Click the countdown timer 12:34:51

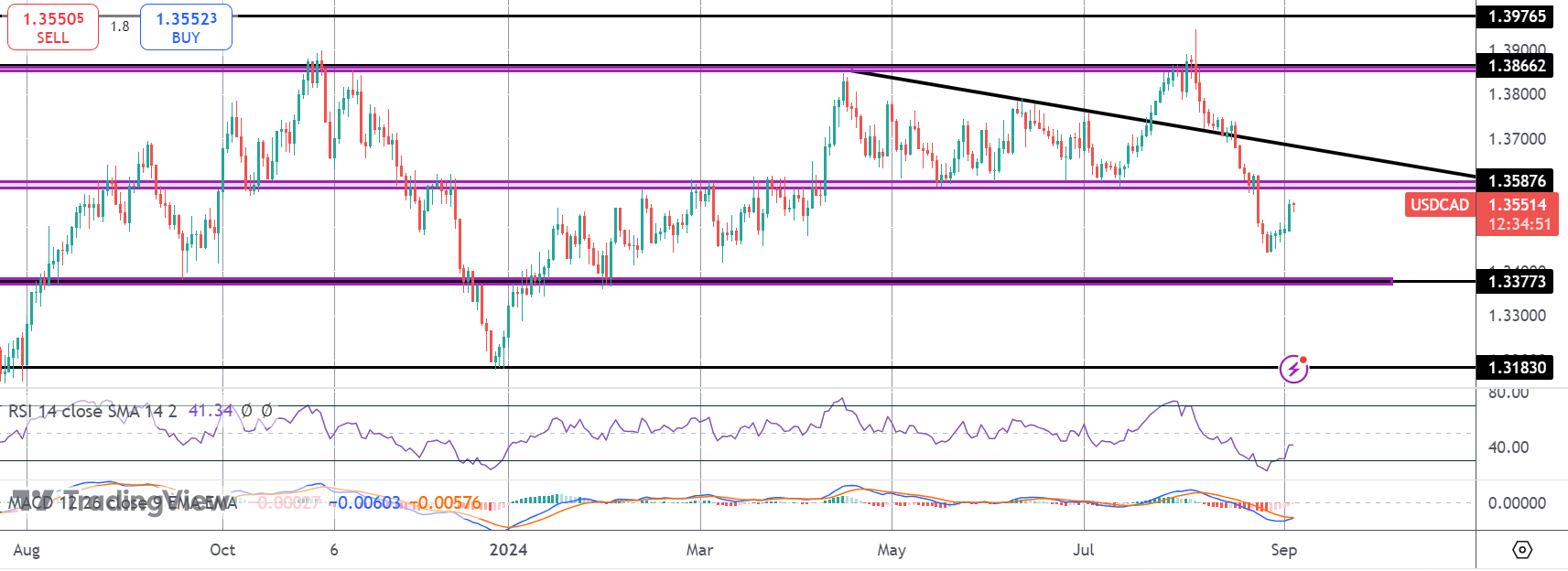[x=1519, y=224]
